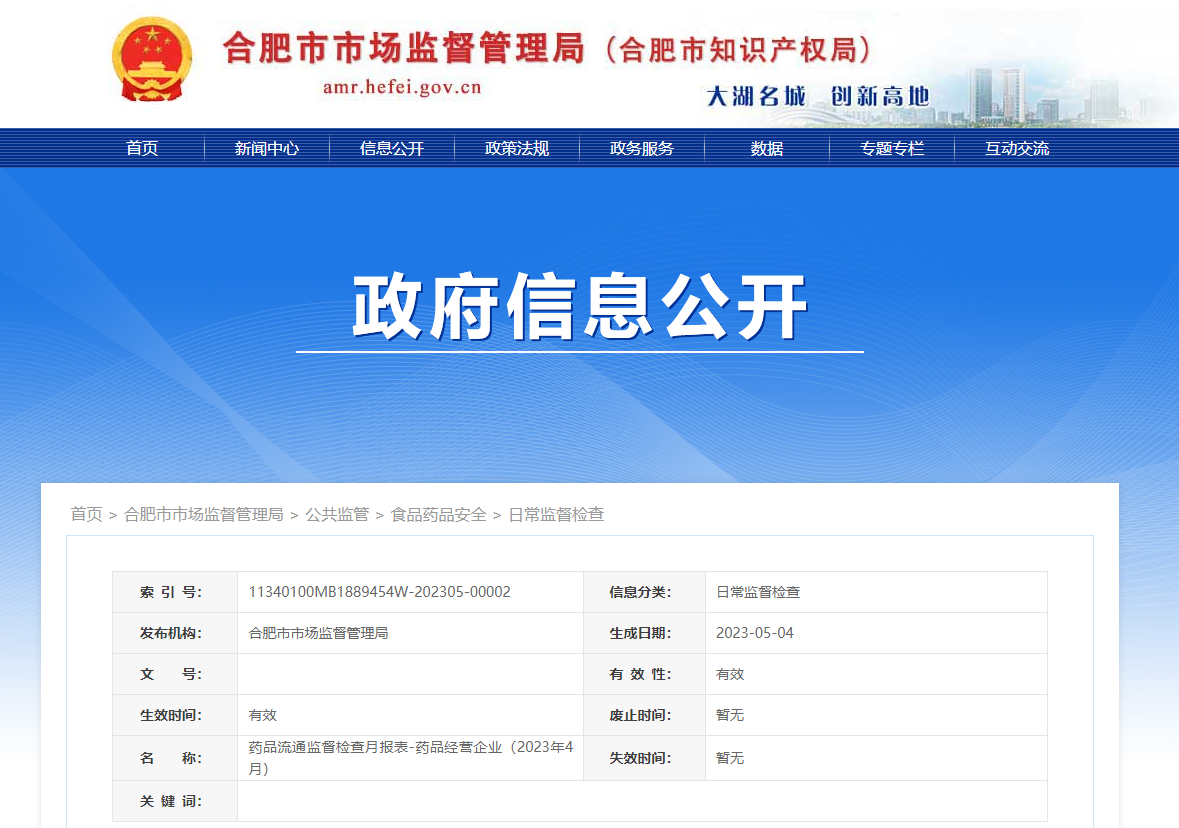The height and width of the screenshot is (828, 1179).
Task: Select the 数据 navigation item
Action: (766, 148)
